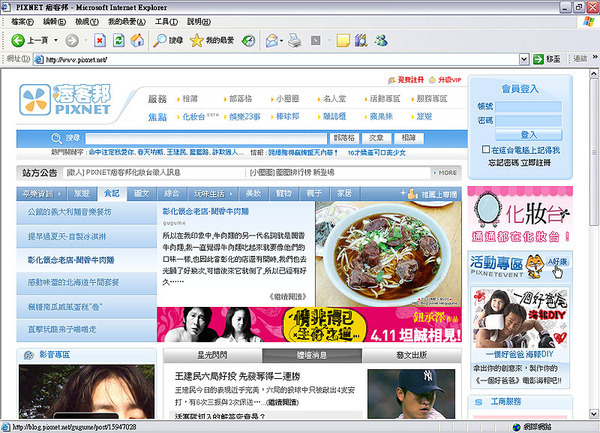Screen dimensions: 600x433
Task: Click the Windows flag logo in menu bar
Action: pos(589,21)
